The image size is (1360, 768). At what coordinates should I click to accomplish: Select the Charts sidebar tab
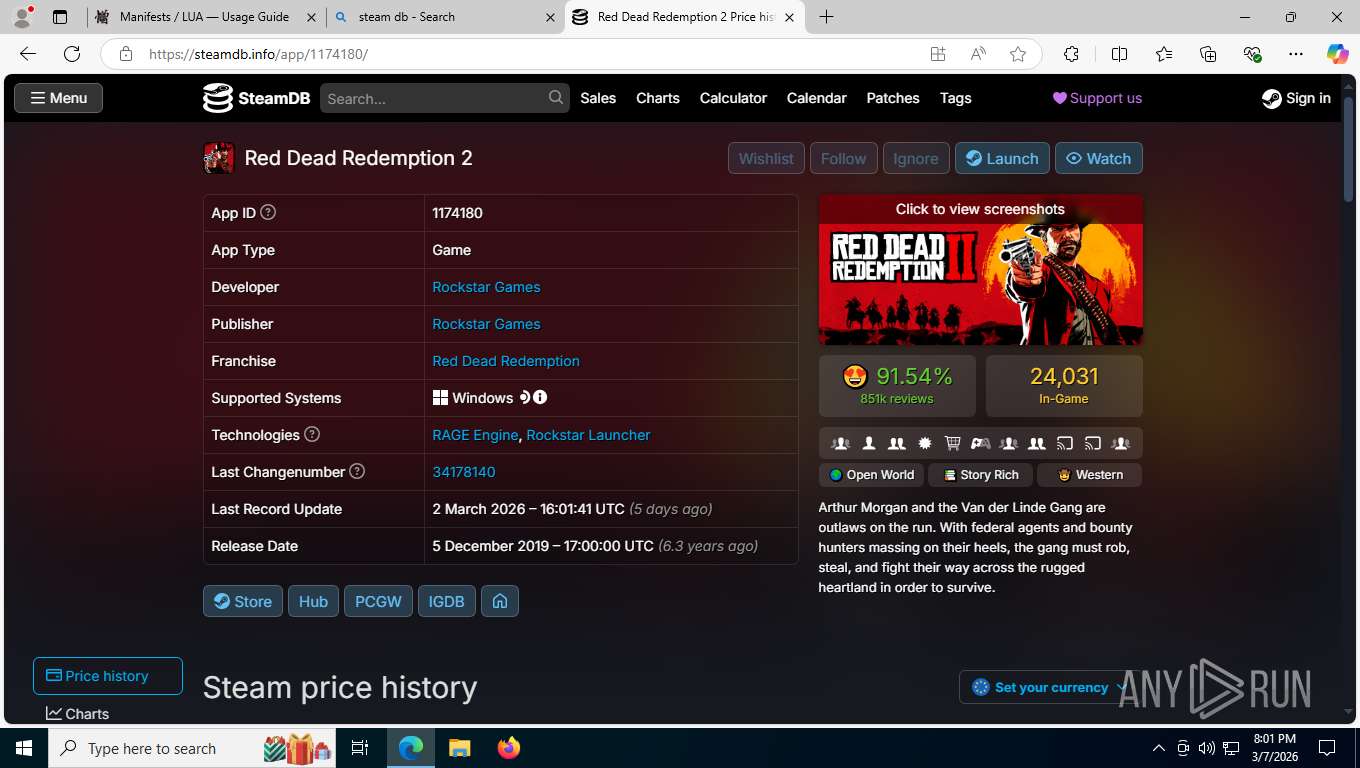pyautogui.click(x=78, y=713)
